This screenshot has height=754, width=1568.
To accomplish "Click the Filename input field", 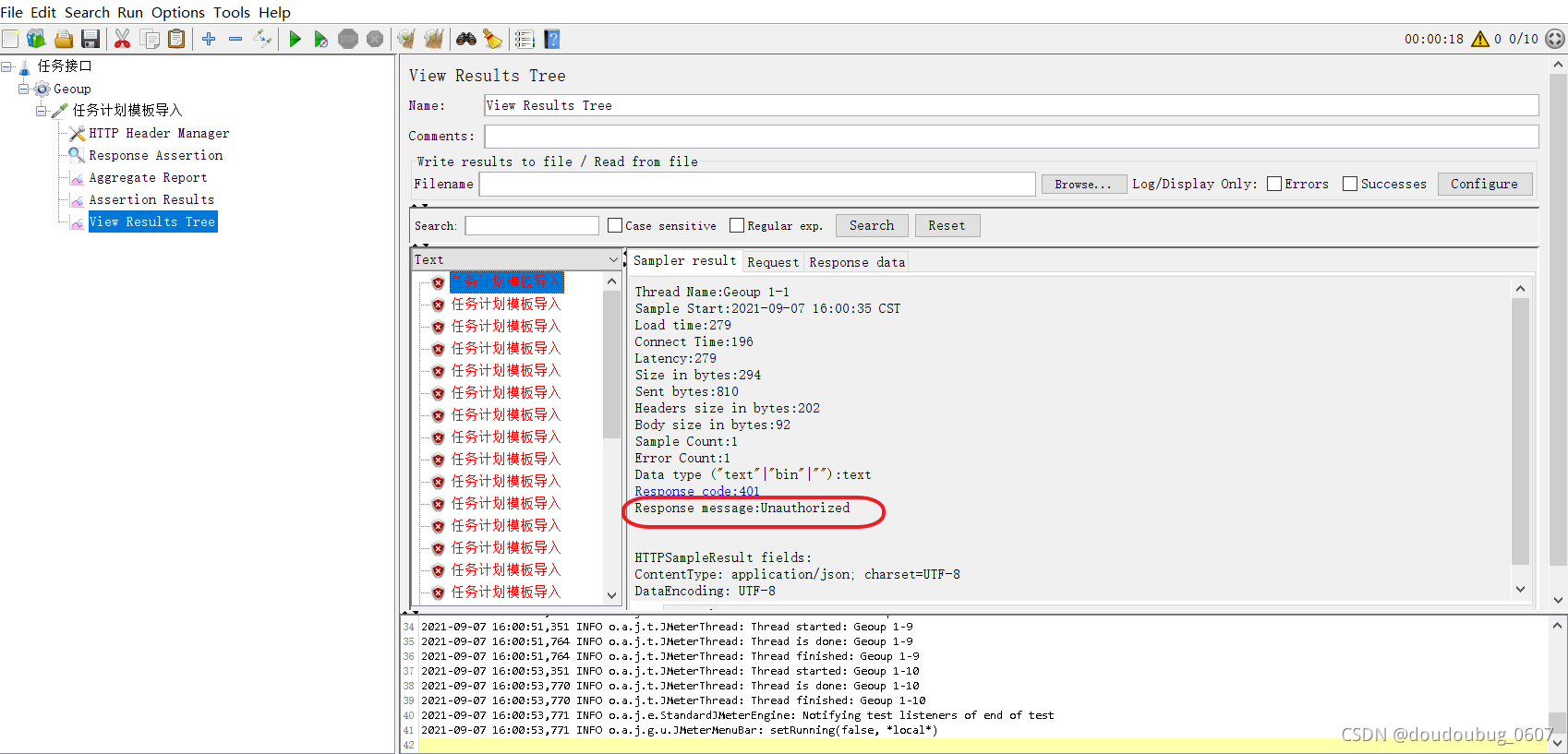I will click(x=757, y=184).
